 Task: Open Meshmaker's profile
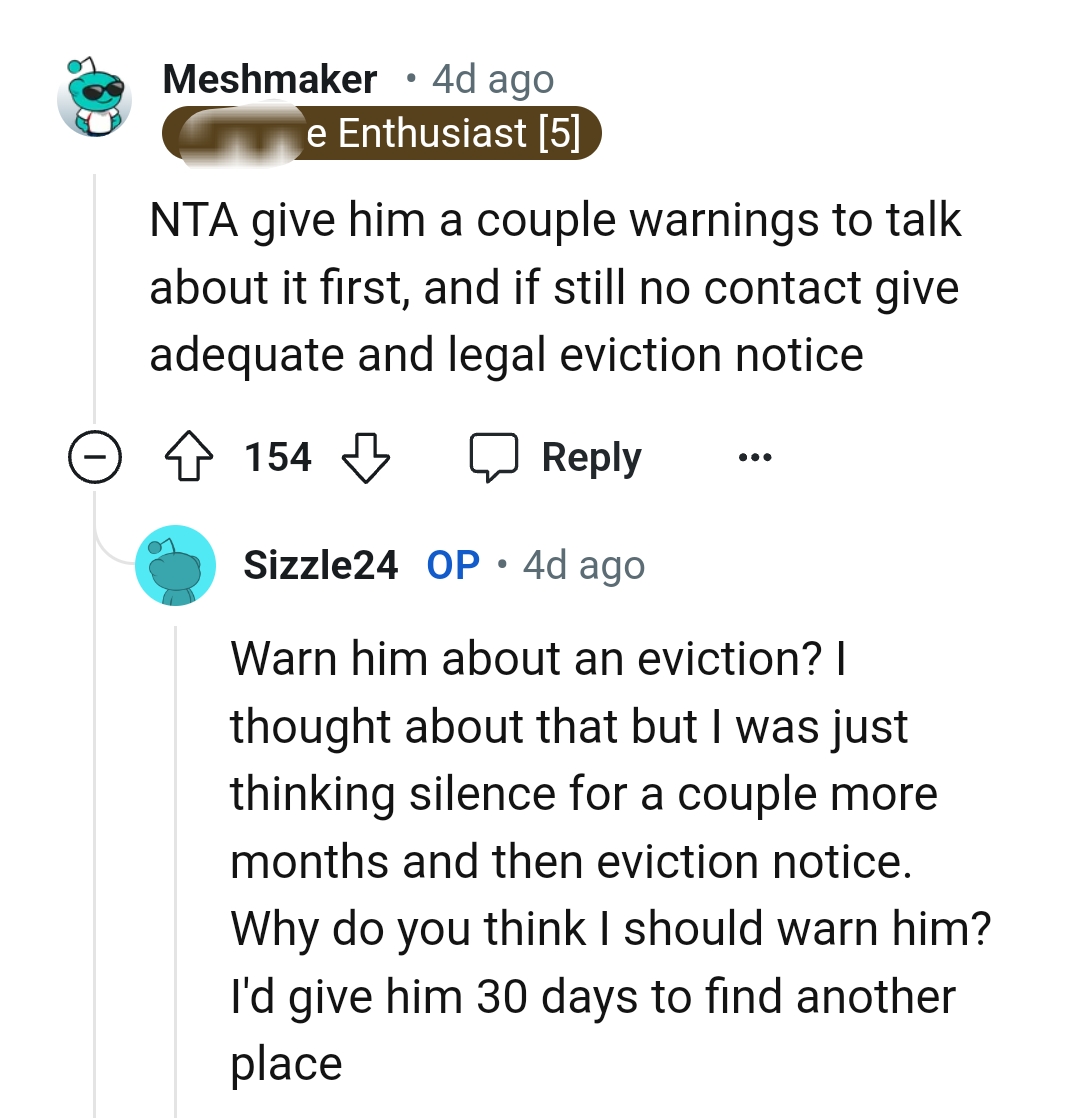tap(270, 78)
